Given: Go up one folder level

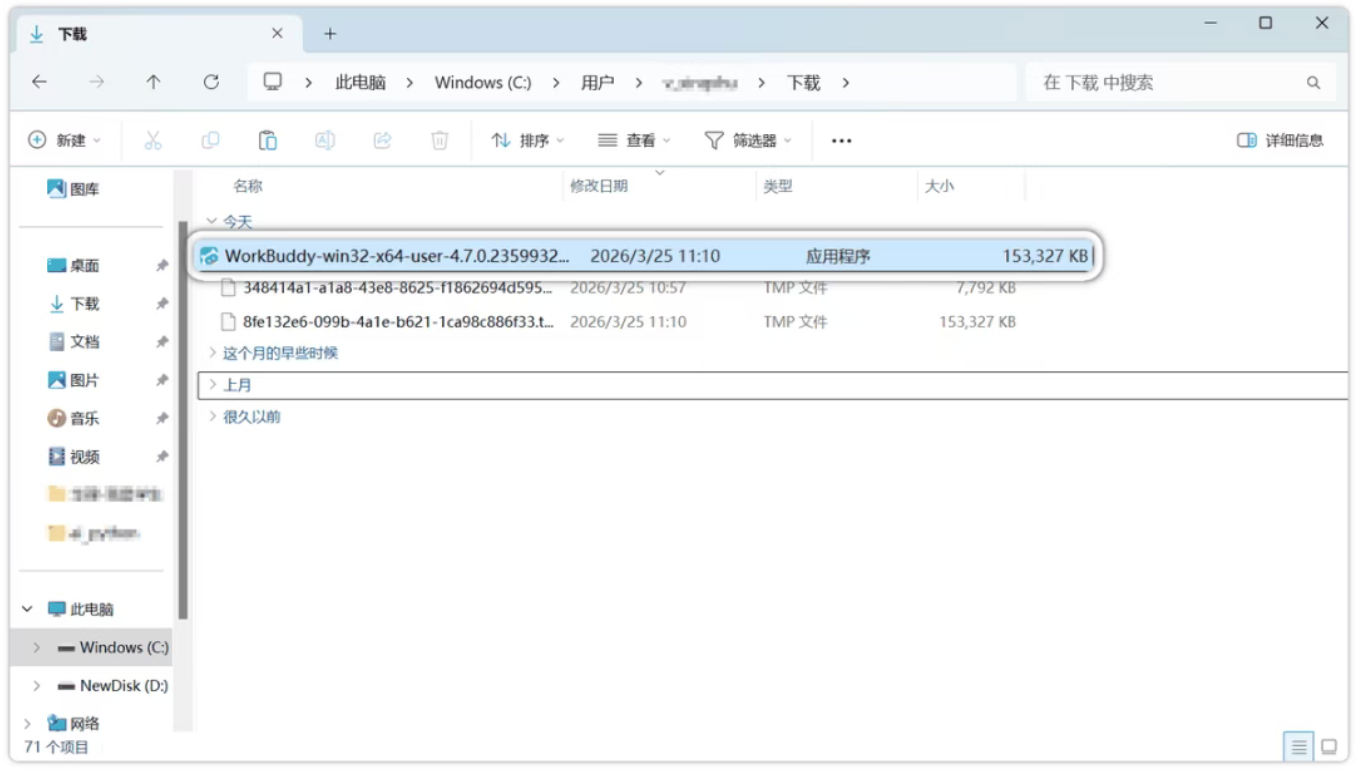Looking at the screenshot, I should 153,83.
